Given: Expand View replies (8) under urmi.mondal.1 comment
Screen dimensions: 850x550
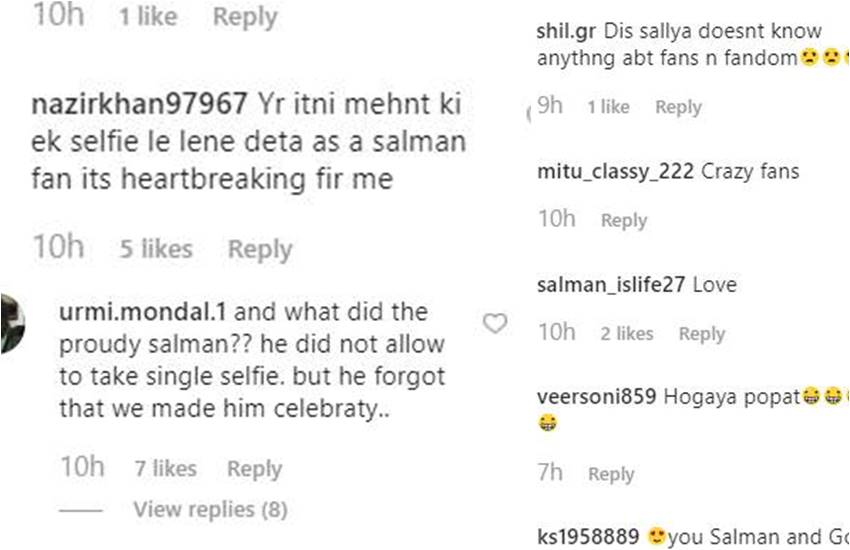Looking at the screenshot, I should tap(210, 510).
